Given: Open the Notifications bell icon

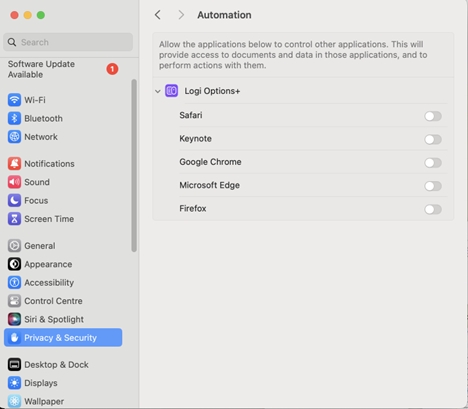Looking at the screenshot, I should (14, 164).
